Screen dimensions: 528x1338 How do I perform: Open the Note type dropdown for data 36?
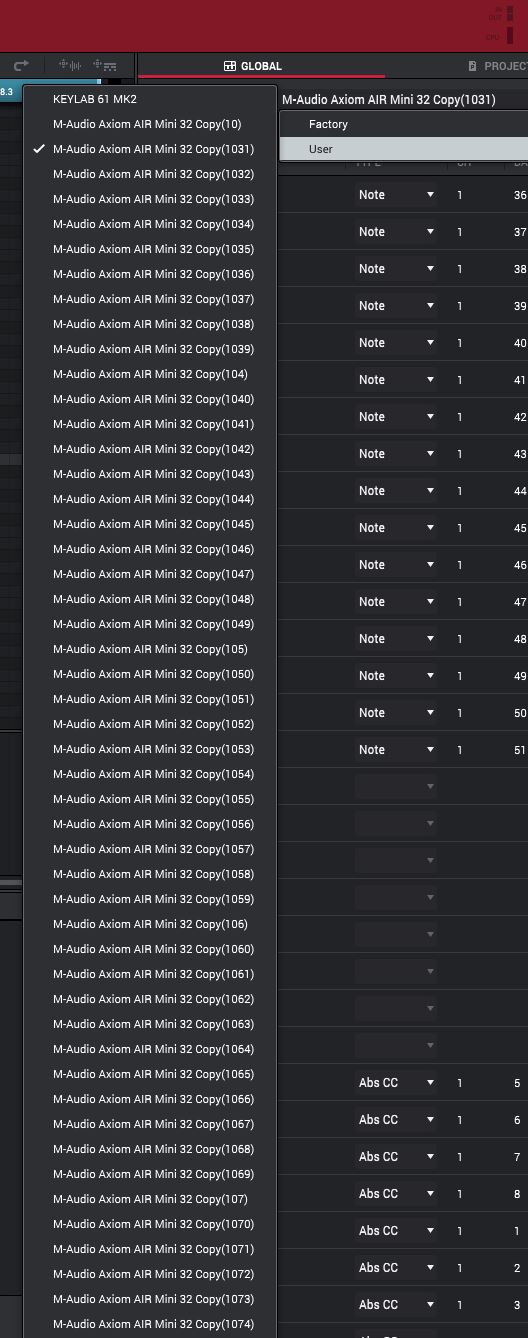pos(396,195)
